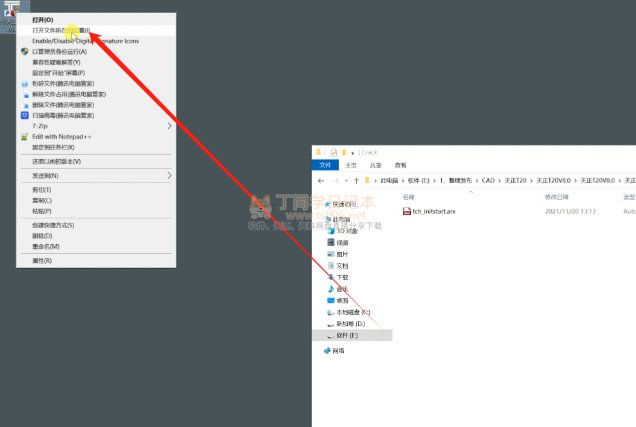Click the breadcrumb chevron after 1、整理发布
Image resolution: width=636 pixels, height=427 pixels.
click(477, 181)
